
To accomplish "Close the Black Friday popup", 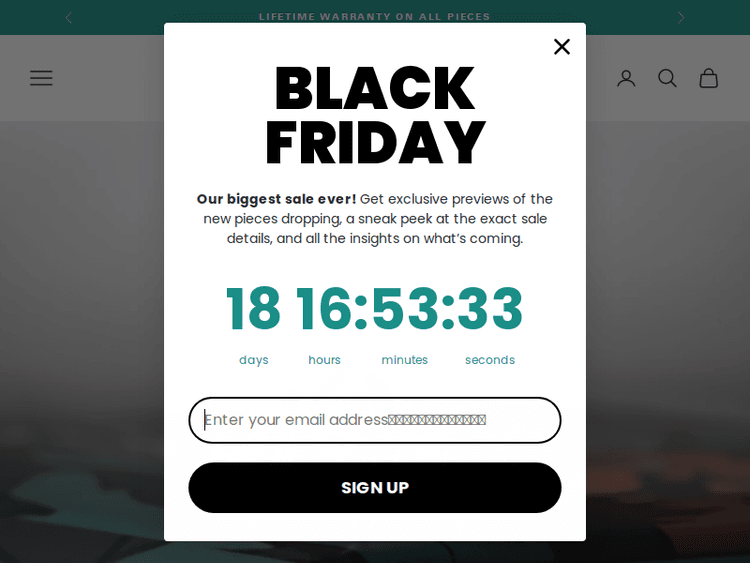I will coord(562,46).
